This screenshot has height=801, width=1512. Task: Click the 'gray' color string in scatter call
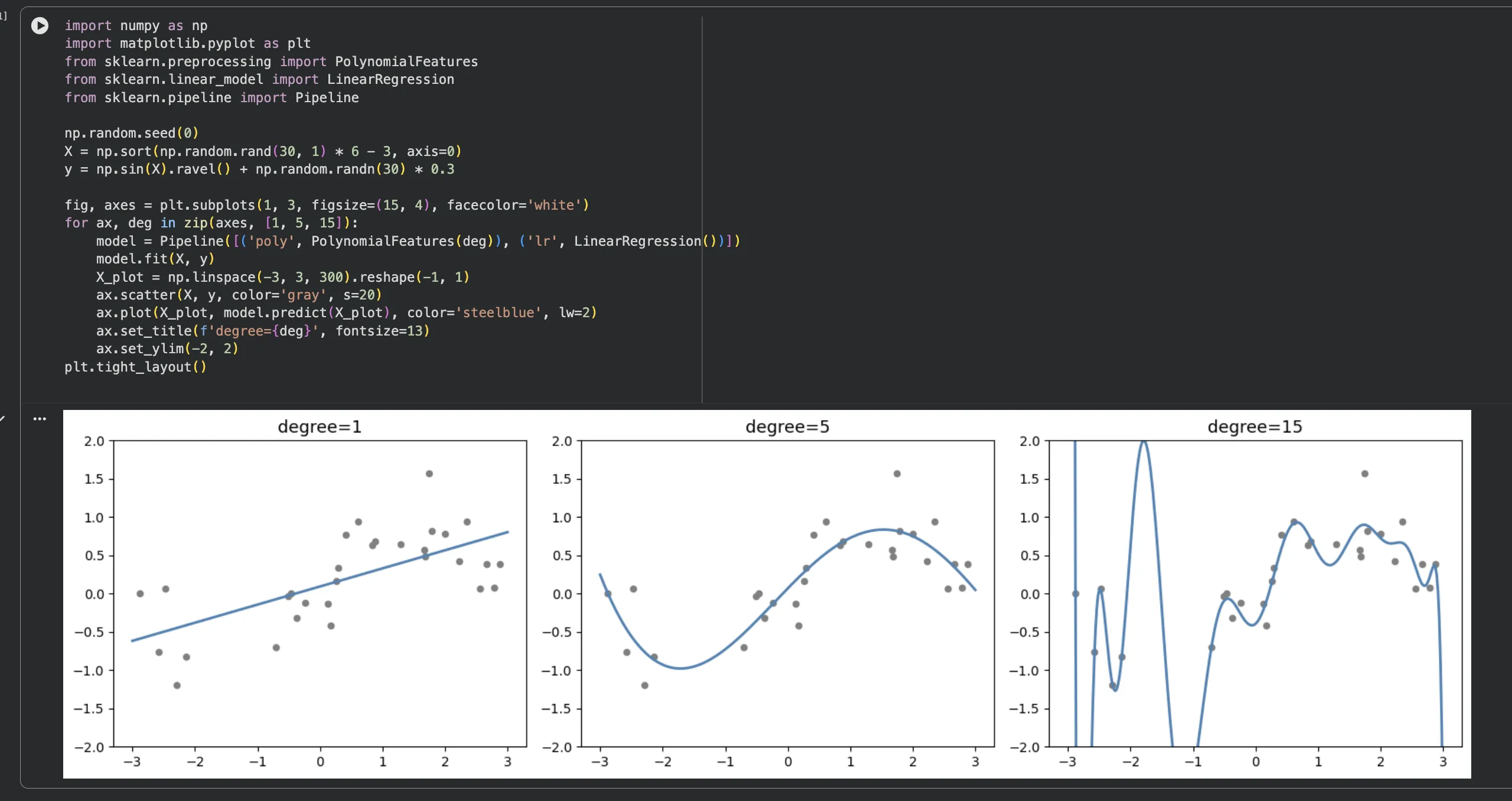point(302,295)
